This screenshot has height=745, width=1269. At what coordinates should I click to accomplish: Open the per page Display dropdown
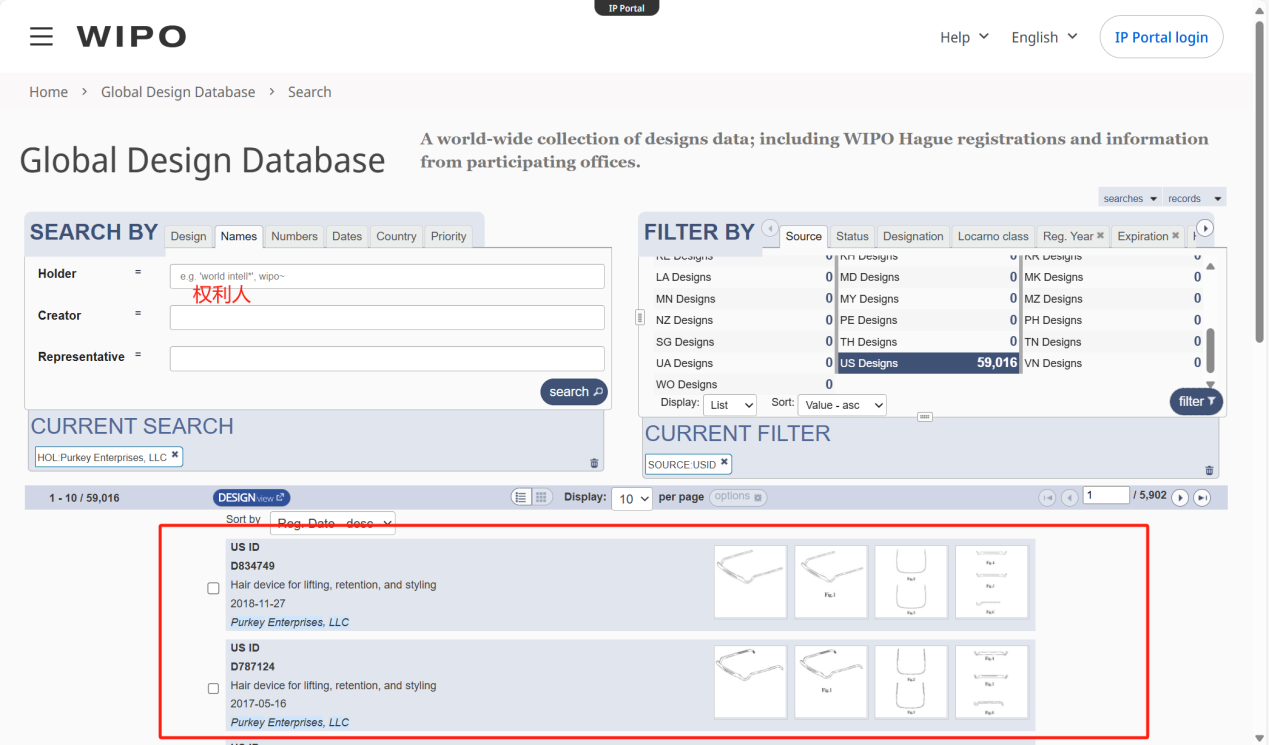tap(631, 498)
